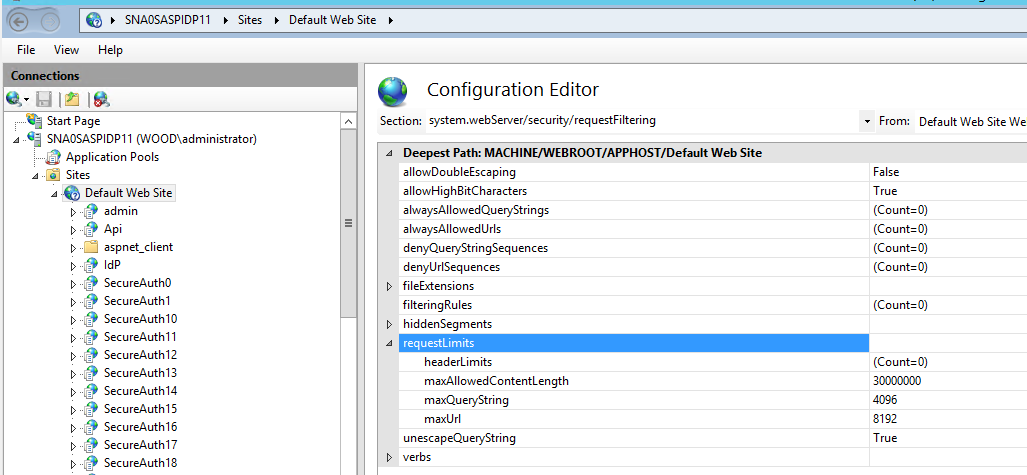Select the SecureAuth18 tree item

[x=140, y=463]
